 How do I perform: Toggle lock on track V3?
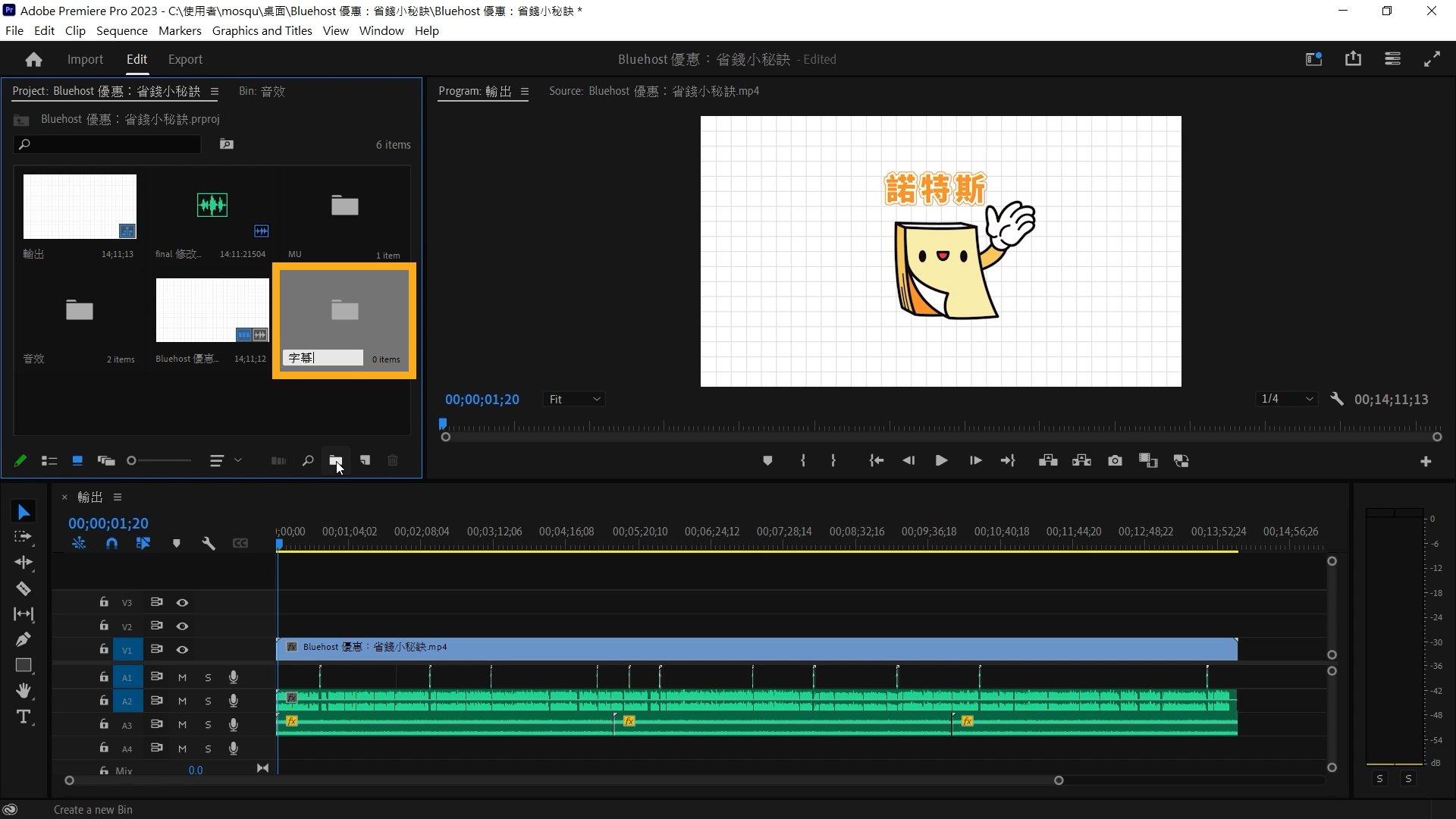click(103, 602)
